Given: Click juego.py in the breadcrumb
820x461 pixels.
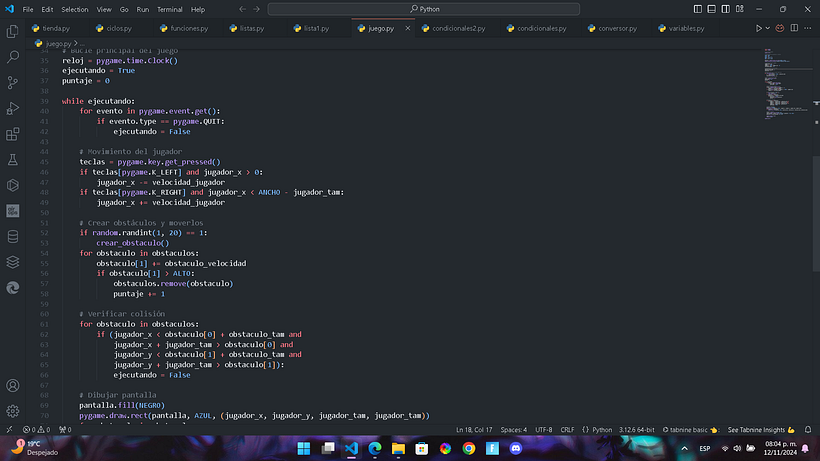Looking at the screenshot, I should (x=58, y=43).
